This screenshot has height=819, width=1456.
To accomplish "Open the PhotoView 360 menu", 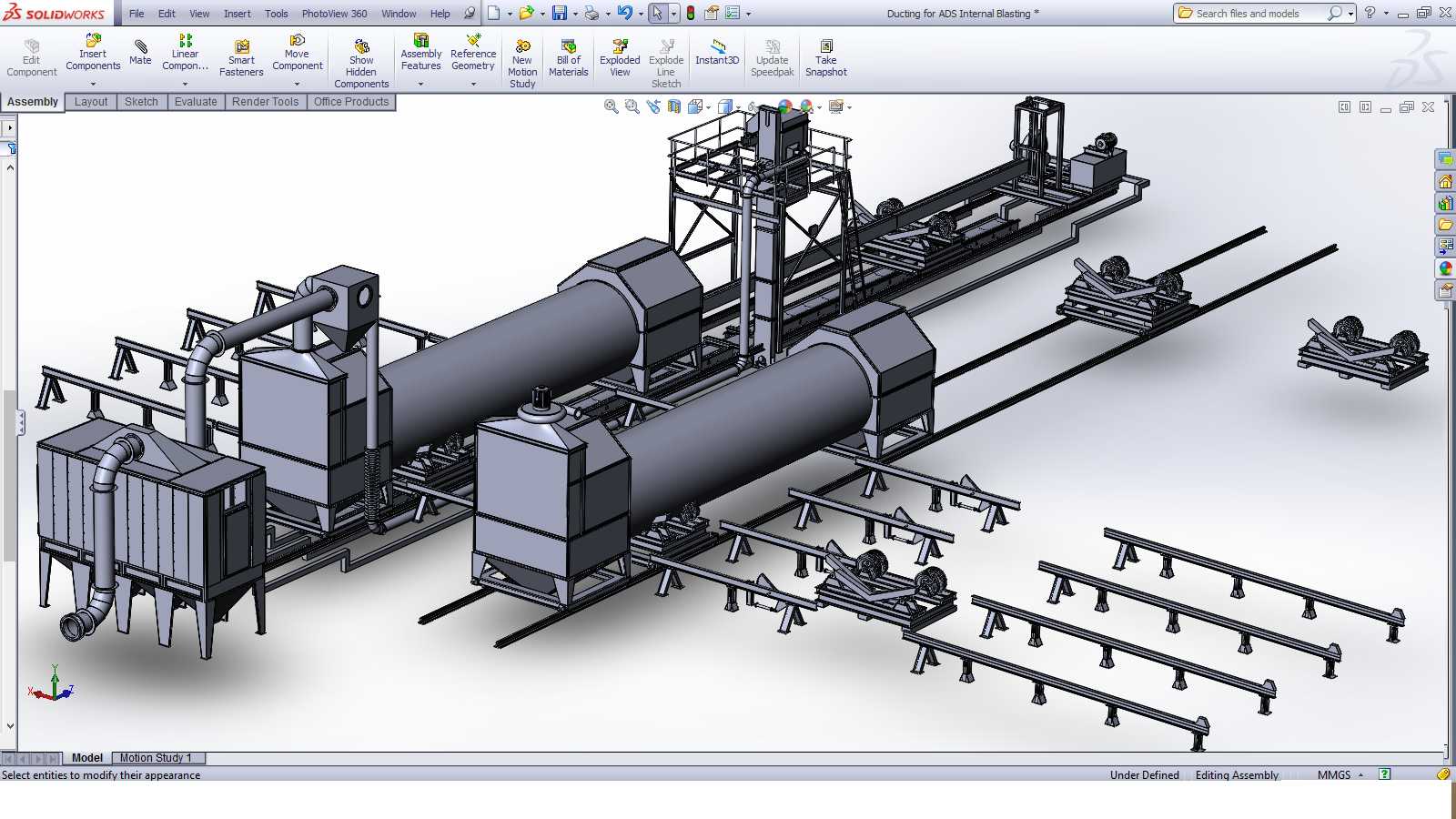I will [x=335, y=14].
